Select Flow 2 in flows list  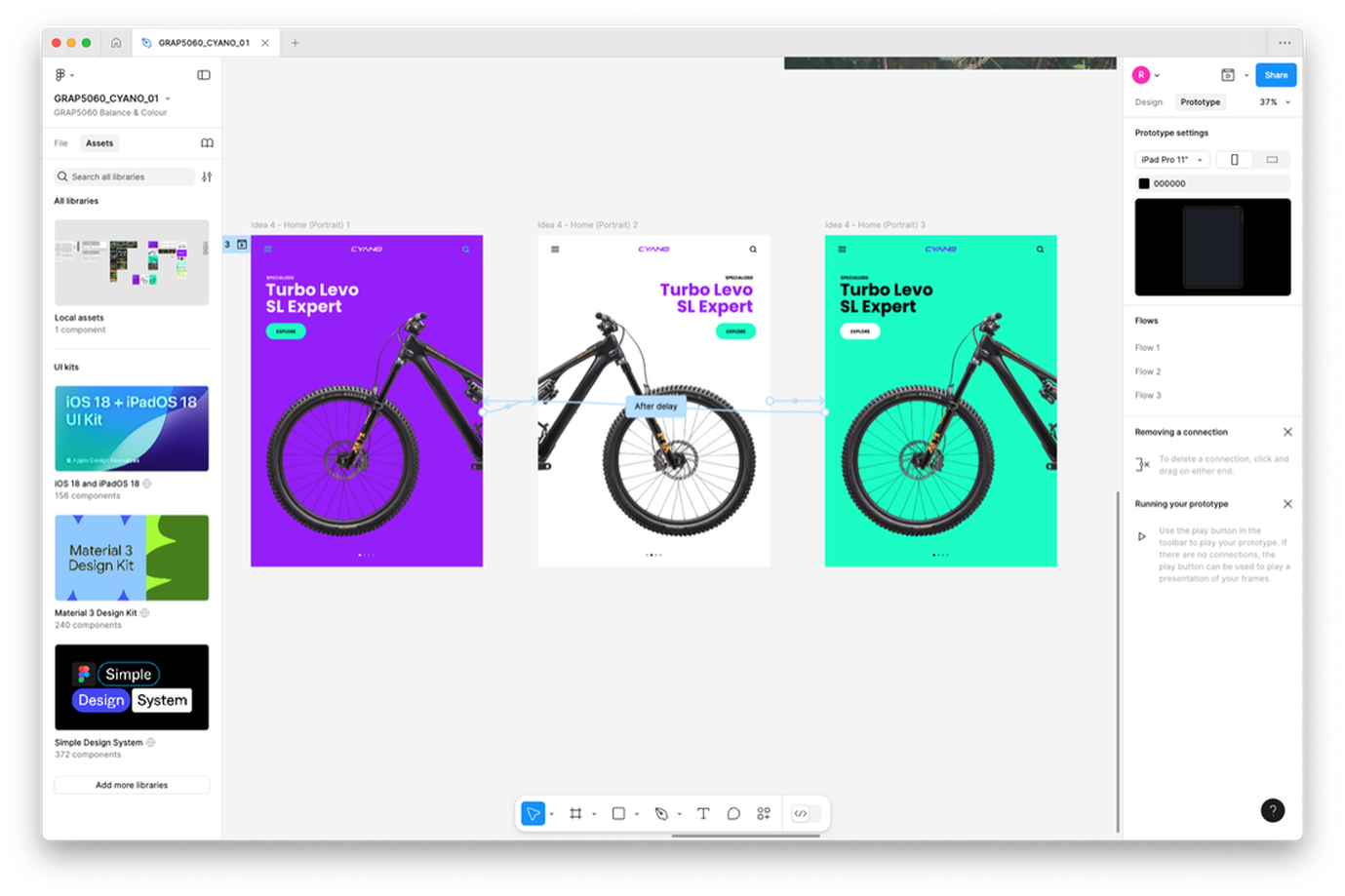(1148, 371)
